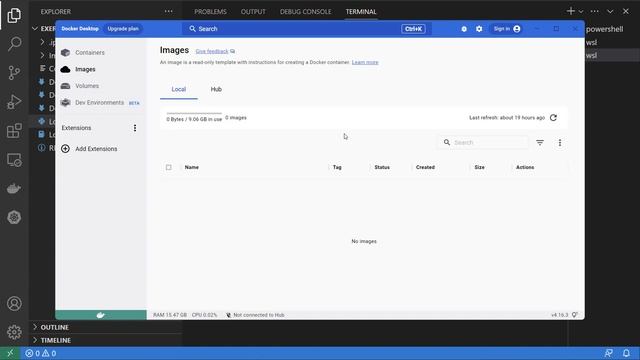Click the 'RAM 15.47 GB' status text
The height and width of the screenshot is (360, 640).
pyautogui.click(x=170, y=315)
